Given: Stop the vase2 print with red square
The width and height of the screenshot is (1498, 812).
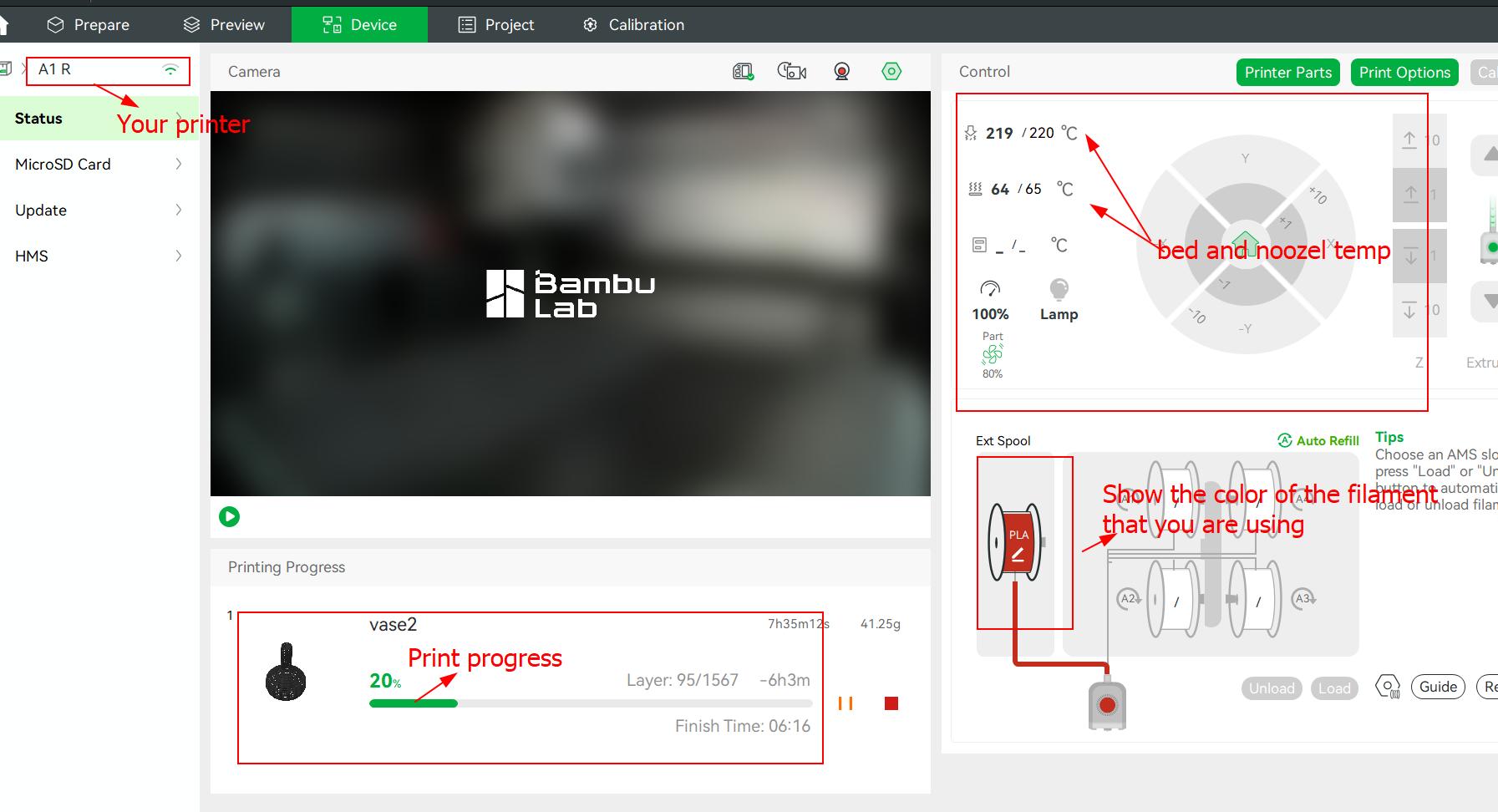Looking at the screenshot, I should tap(891, 703).
